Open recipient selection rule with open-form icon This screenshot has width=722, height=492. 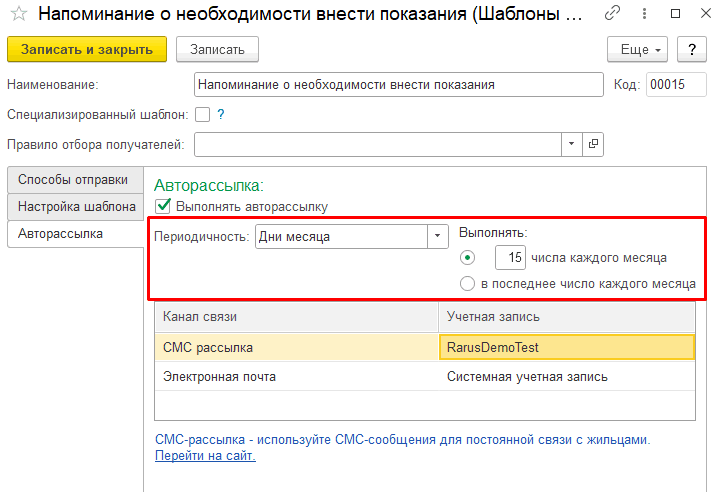pyautogui.click(x=593, y=144)
